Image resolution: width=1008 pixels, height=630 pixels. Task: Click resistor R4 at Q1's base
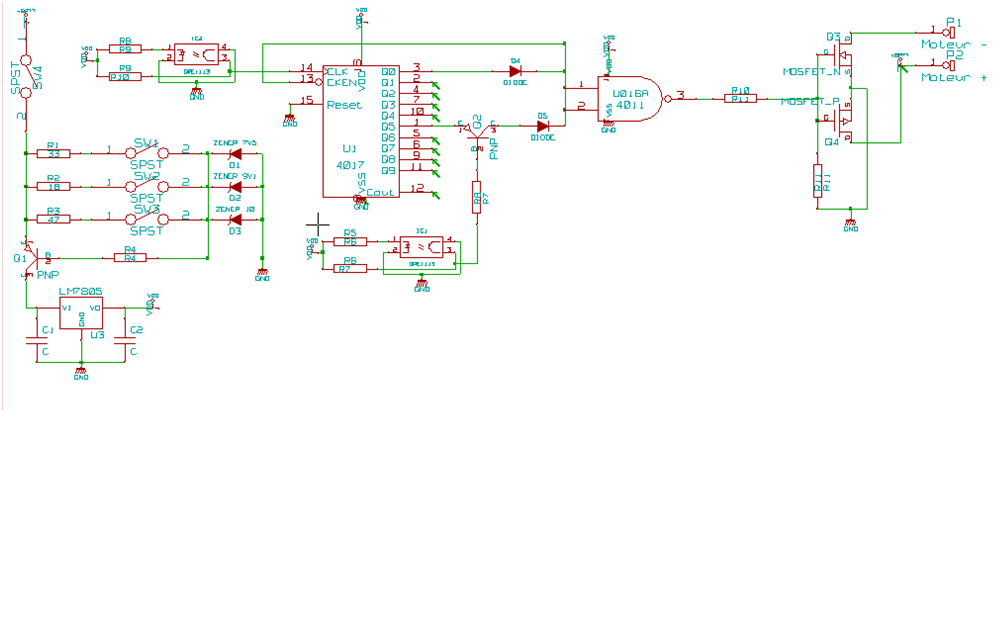point(130,258)
